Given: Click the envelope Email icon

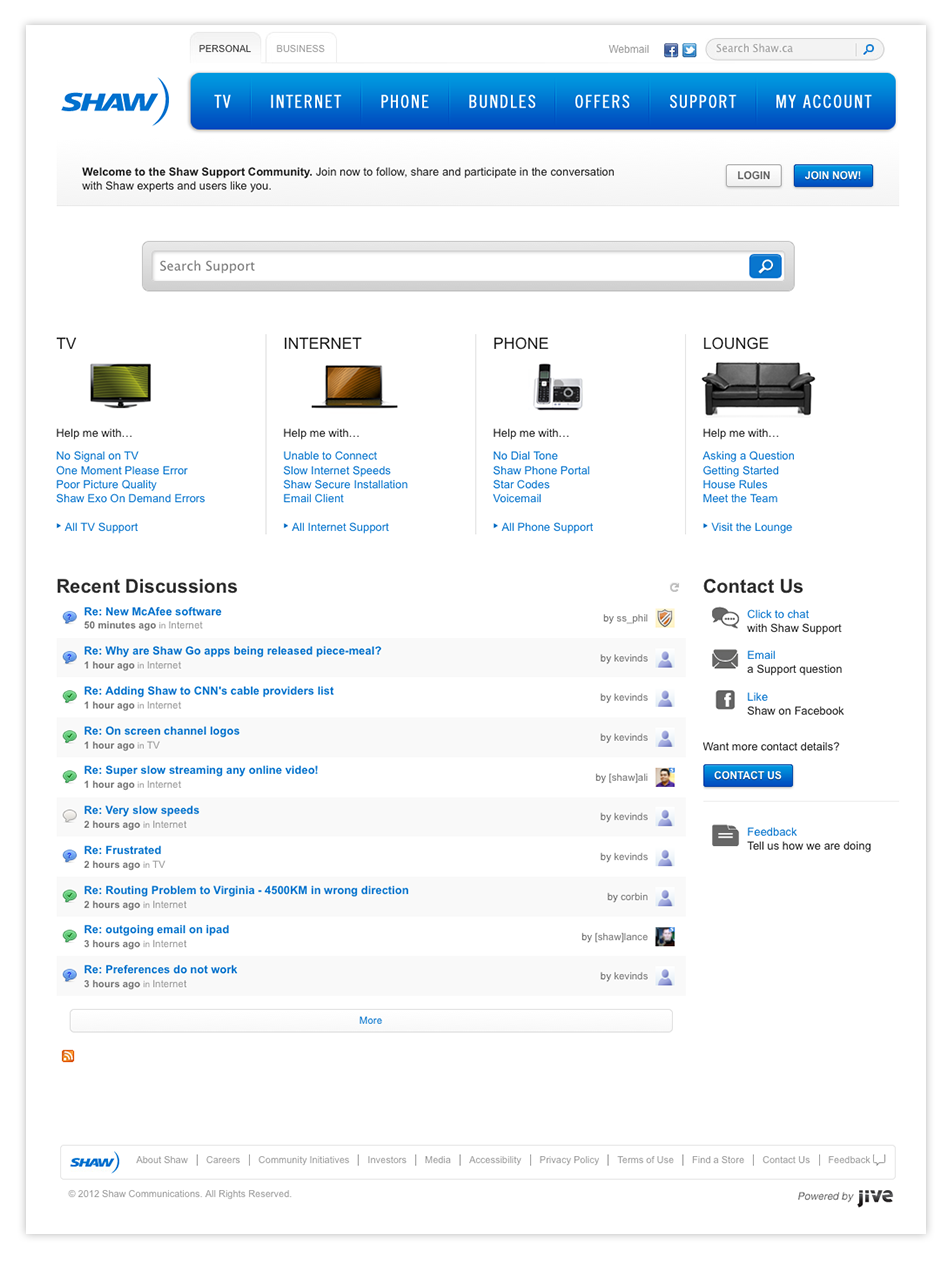Looking at the screenshot, I should coord(725,659).
